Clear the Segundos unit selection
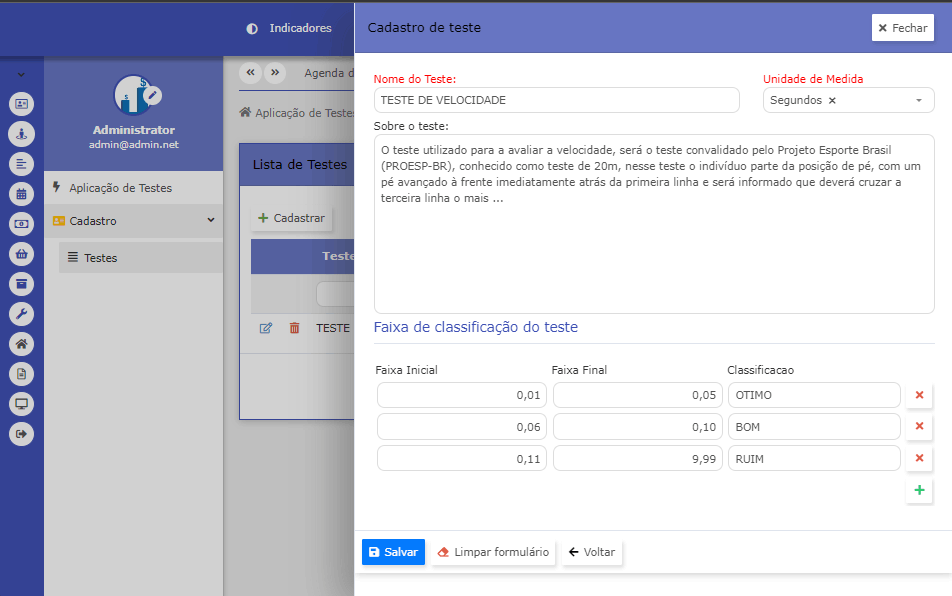Screen dimensions: 952x596 click(832, 100)
